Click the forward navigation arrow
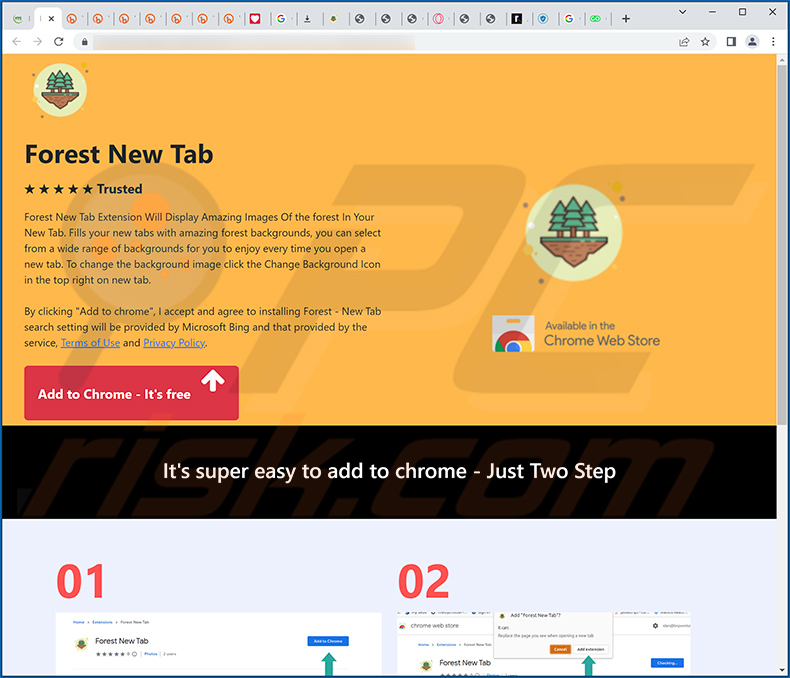The height and width of the screenshot is (678, 790). [38, 41]
